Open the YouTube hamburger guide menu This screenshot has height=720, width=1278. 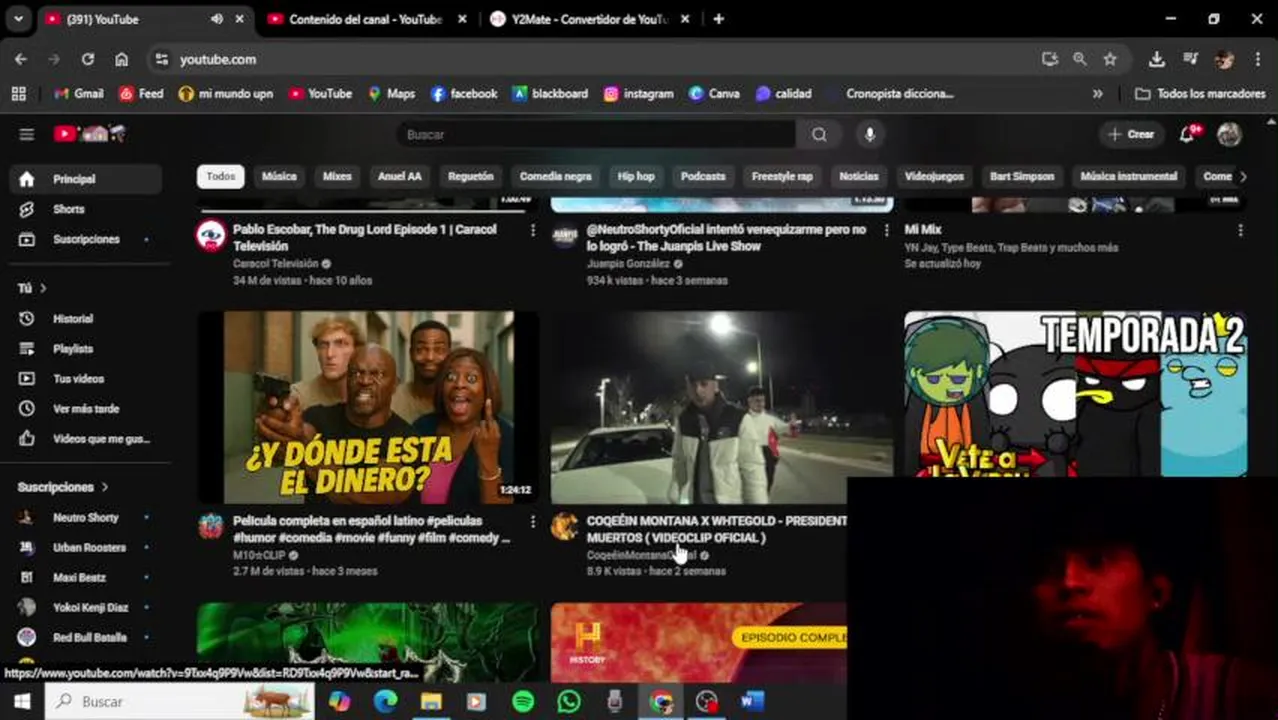tap(27, 134)
